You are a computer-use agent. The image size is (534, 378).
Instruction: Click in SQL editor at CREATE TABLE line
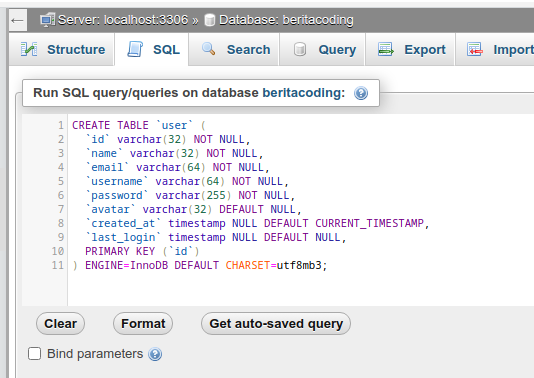(139, 125)
